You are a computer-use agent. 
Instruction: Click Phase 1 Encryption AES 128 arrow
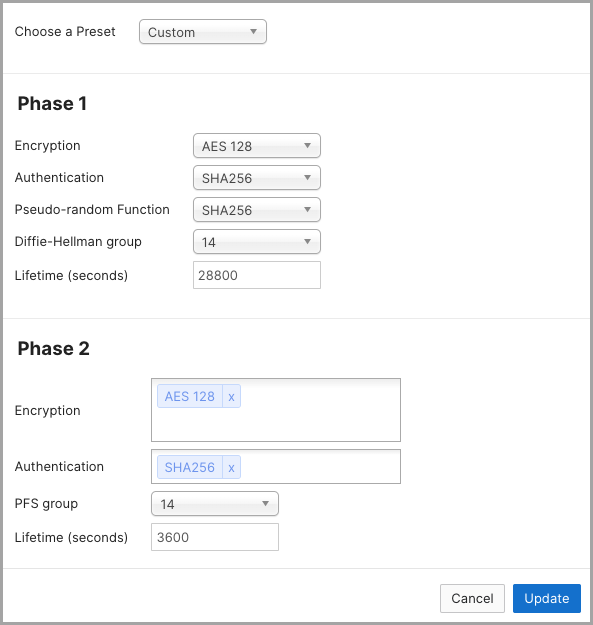pos(307,146)
